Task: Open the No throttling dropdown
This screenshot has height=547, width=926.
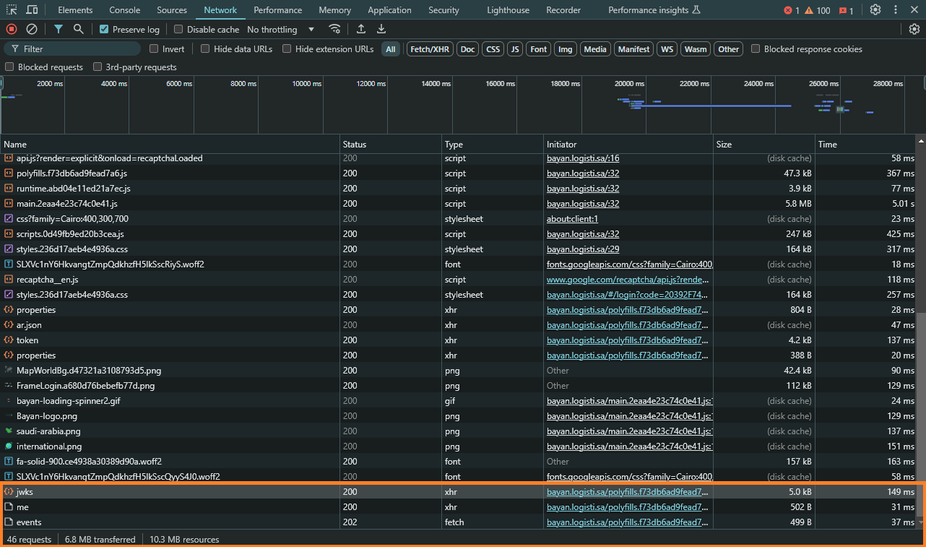Action: coord(280,30)
